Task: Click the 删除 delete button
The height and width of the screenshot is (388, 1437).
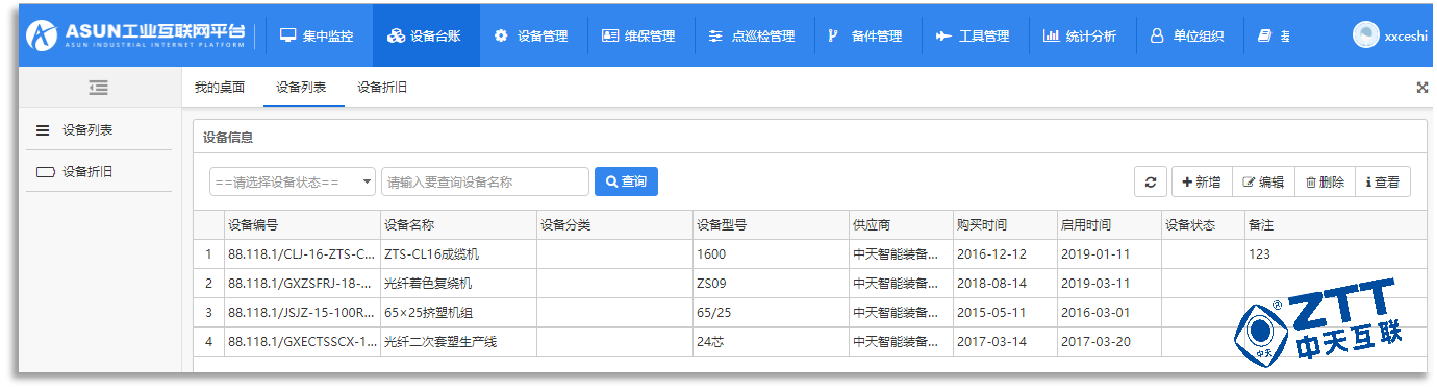Action: tap(1325, 182)
